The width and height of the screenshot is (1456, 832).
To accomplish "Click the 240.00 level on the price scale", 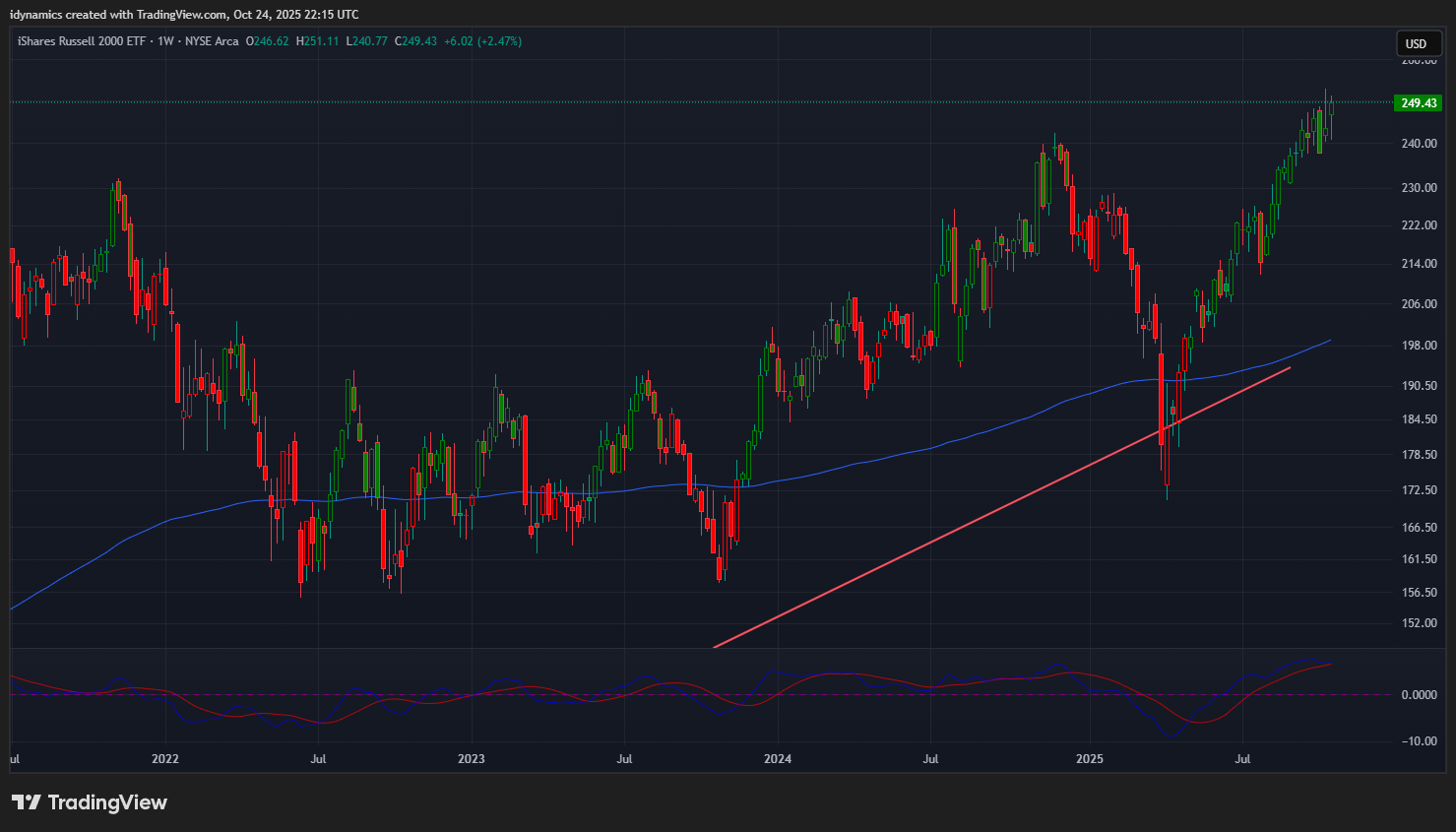I will pyautogui.click(x=1419, y=144).
